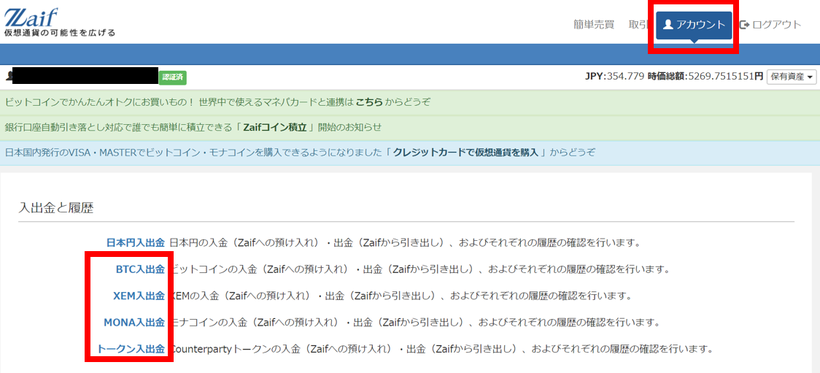
Task: Open the アカウント menu
Action: [693, 25]
